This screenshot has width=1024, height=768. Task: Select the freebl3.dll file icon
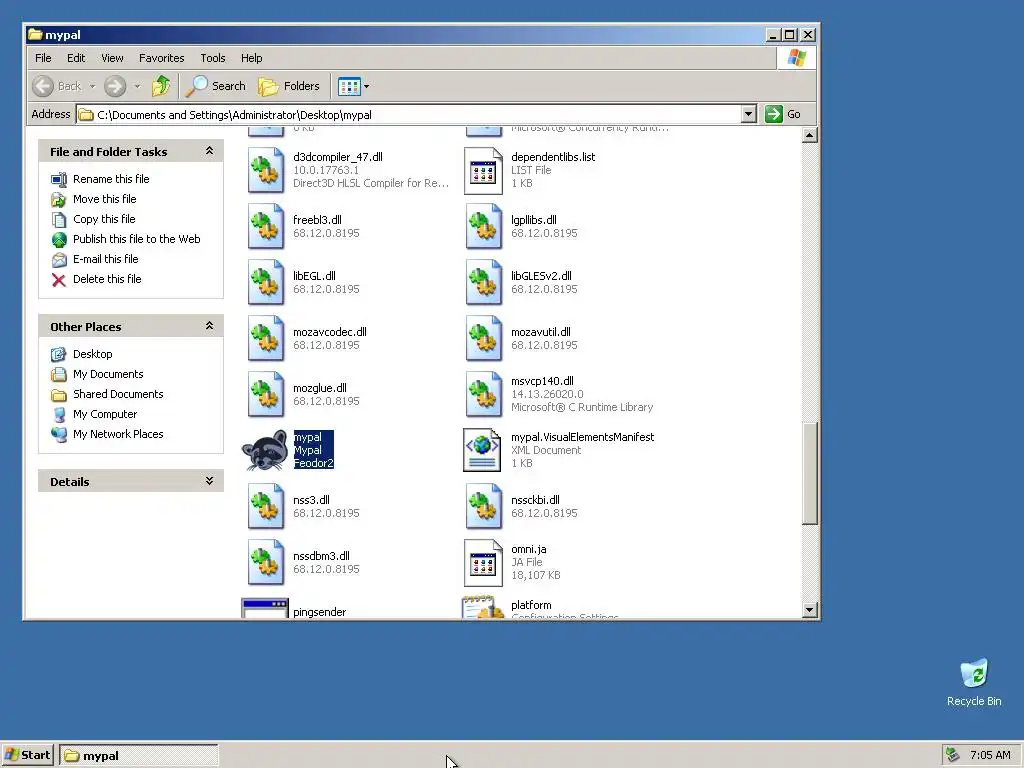tap(266, 227)
